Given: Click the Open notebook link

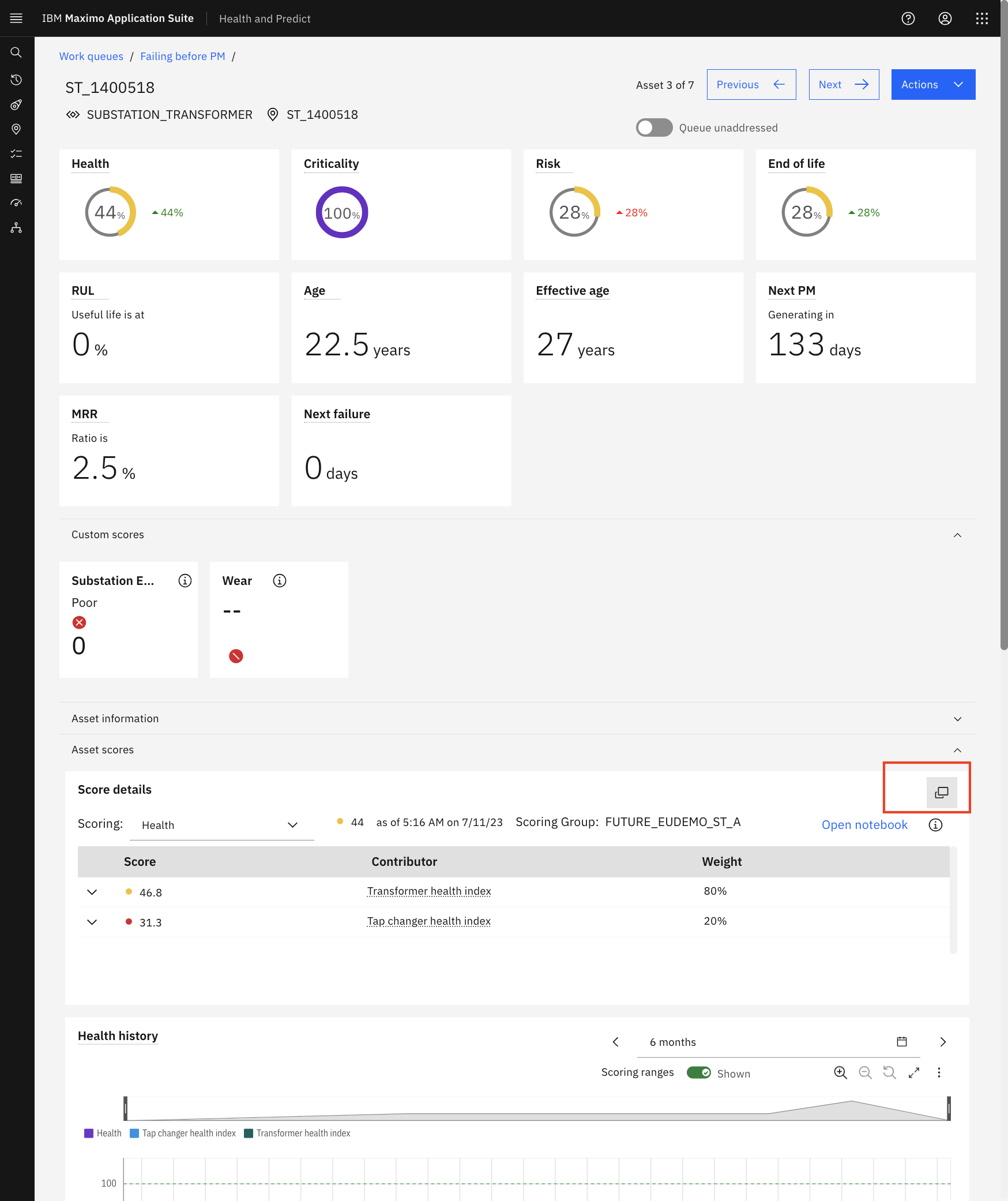Looking at the screenshot, I should 864,825.
